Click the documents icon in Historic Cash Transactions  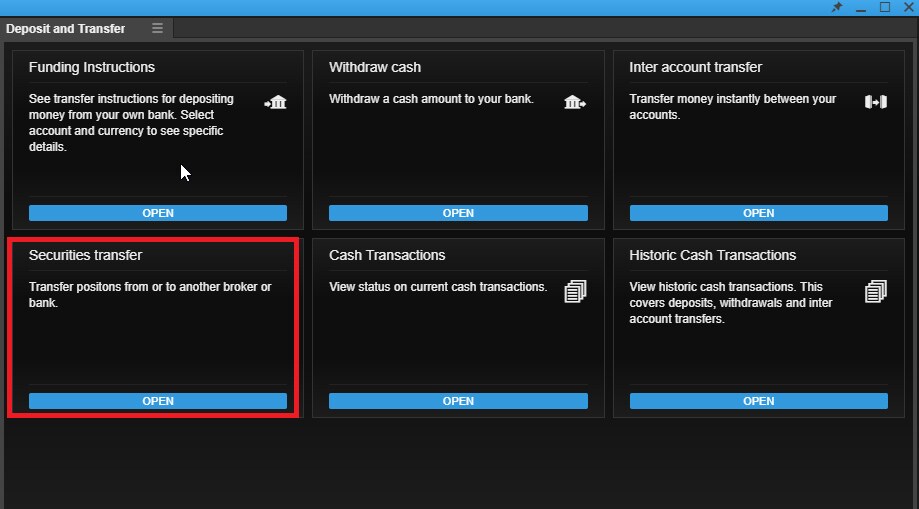point(876,291)
